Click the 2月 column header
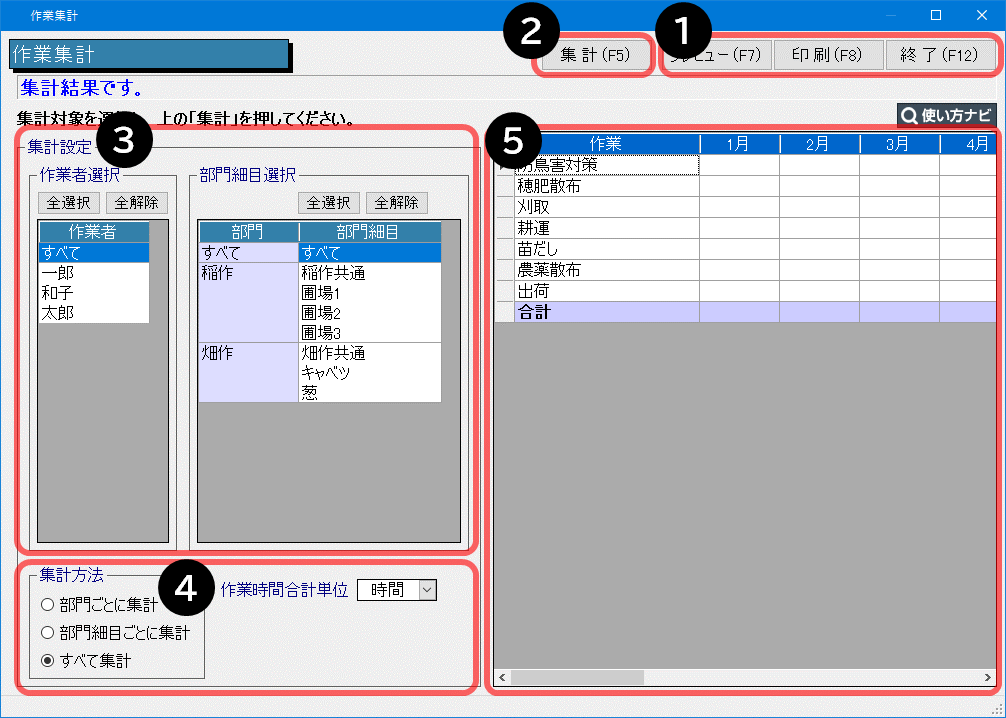The image size is (1006, 718). click(x=819, y=144)
